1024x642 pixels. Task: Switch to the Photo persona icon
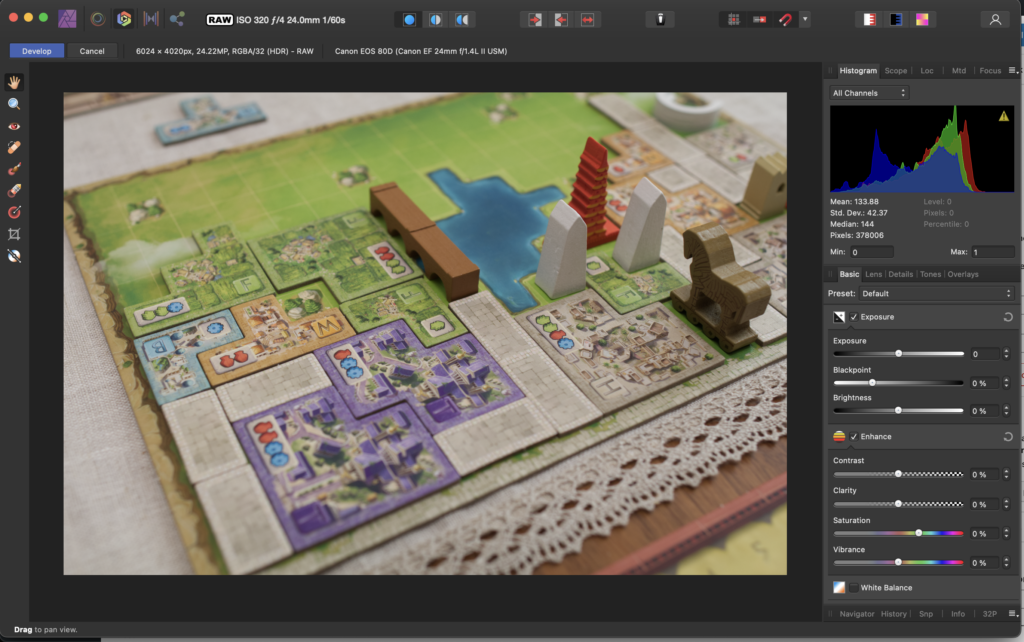pos(67,19)
